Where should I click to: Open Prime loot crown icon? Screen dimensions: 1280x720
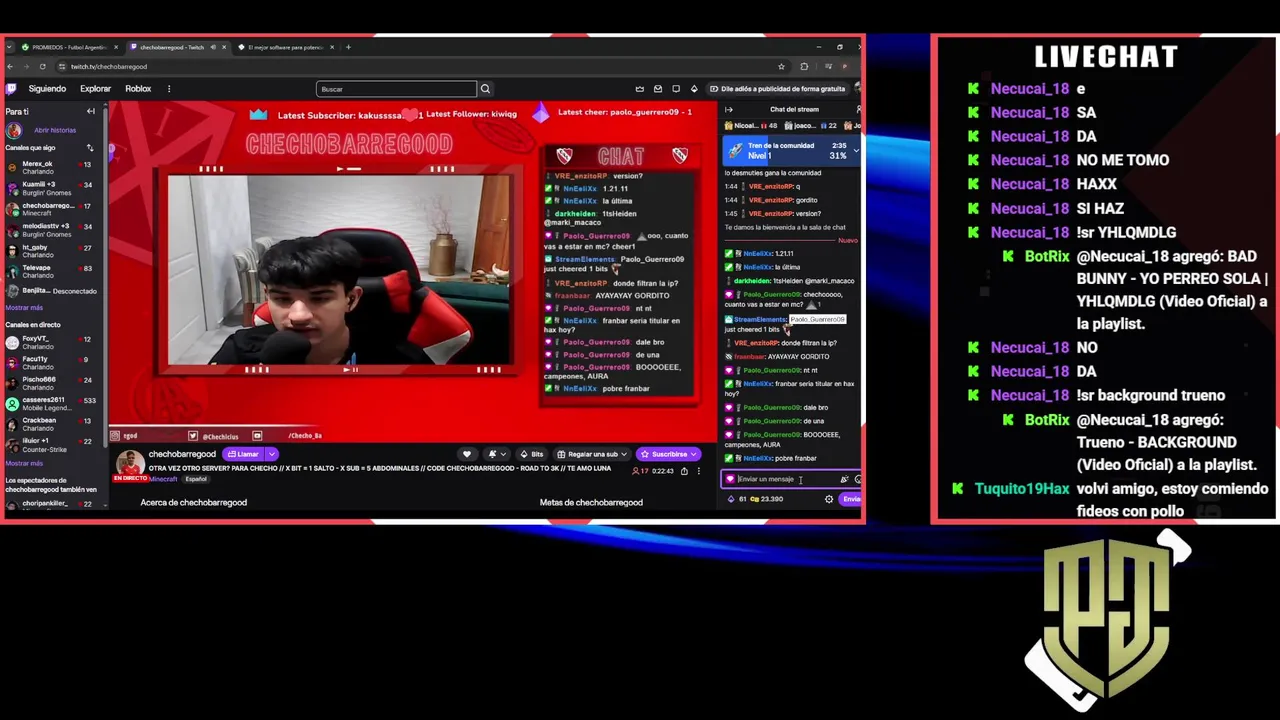640,89
